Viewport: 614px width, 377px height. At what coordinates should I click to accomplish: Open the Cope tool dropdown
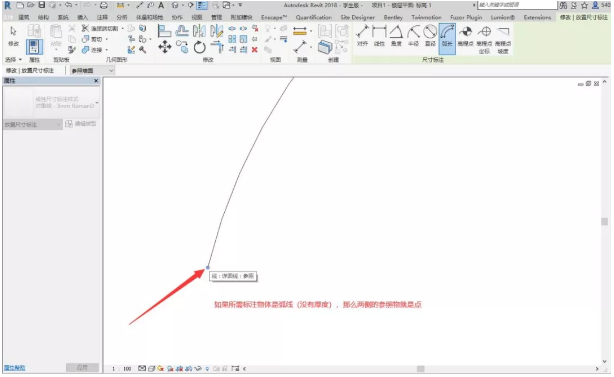pyautogui.click(x=123, y=29)
